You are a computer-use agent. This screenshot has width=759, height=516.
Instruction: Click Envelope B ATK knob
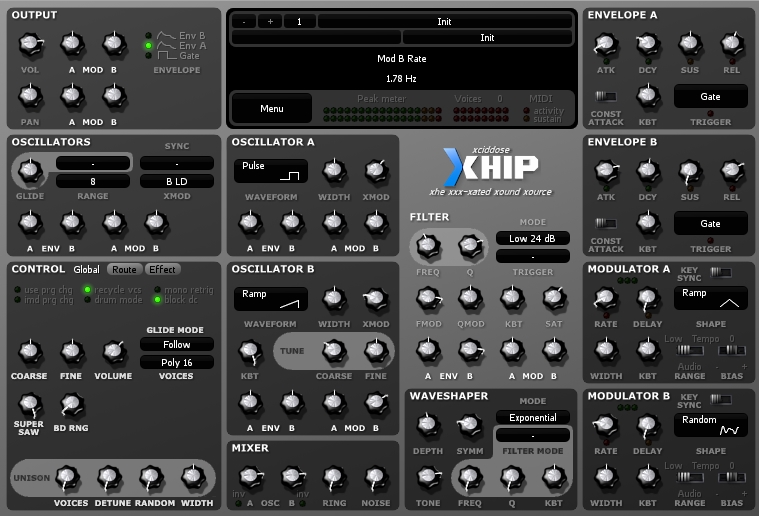tap(606, 171)
